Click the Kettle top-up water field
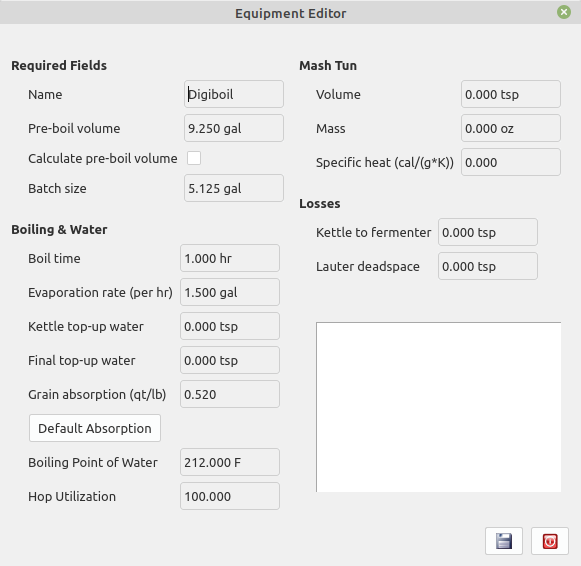 click(230, 326)
